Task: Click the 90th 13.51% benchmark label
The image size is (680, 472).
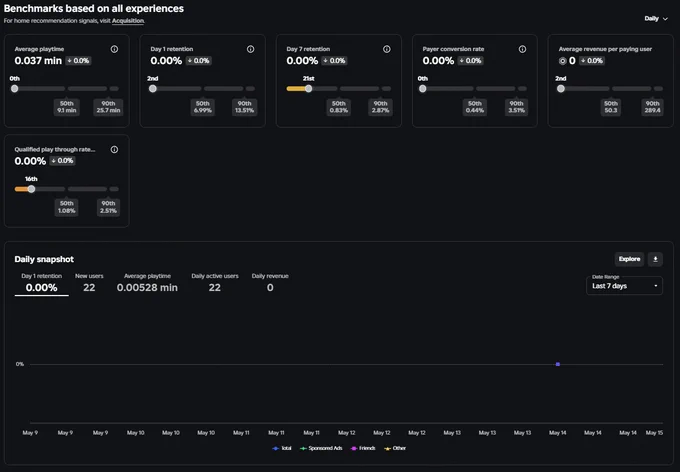Action: (244, 107)
